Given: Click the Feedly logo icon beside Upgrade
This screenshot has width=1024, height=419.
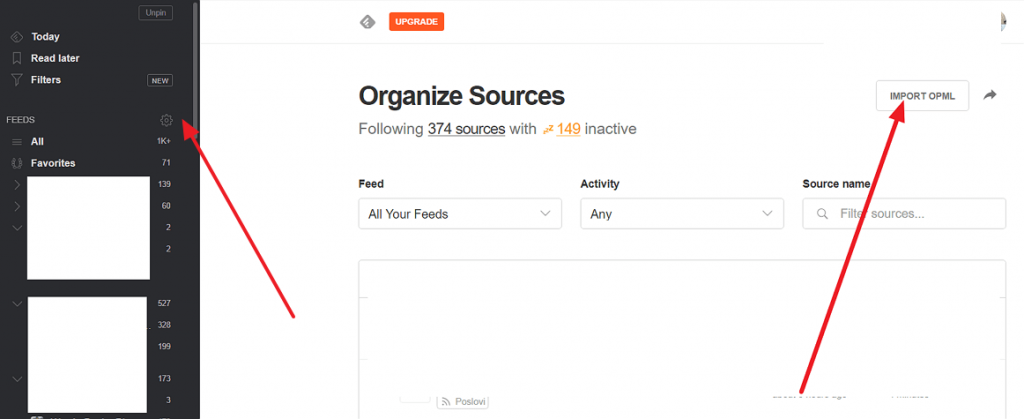Looking at the screenshot, I should pos(368,22).
